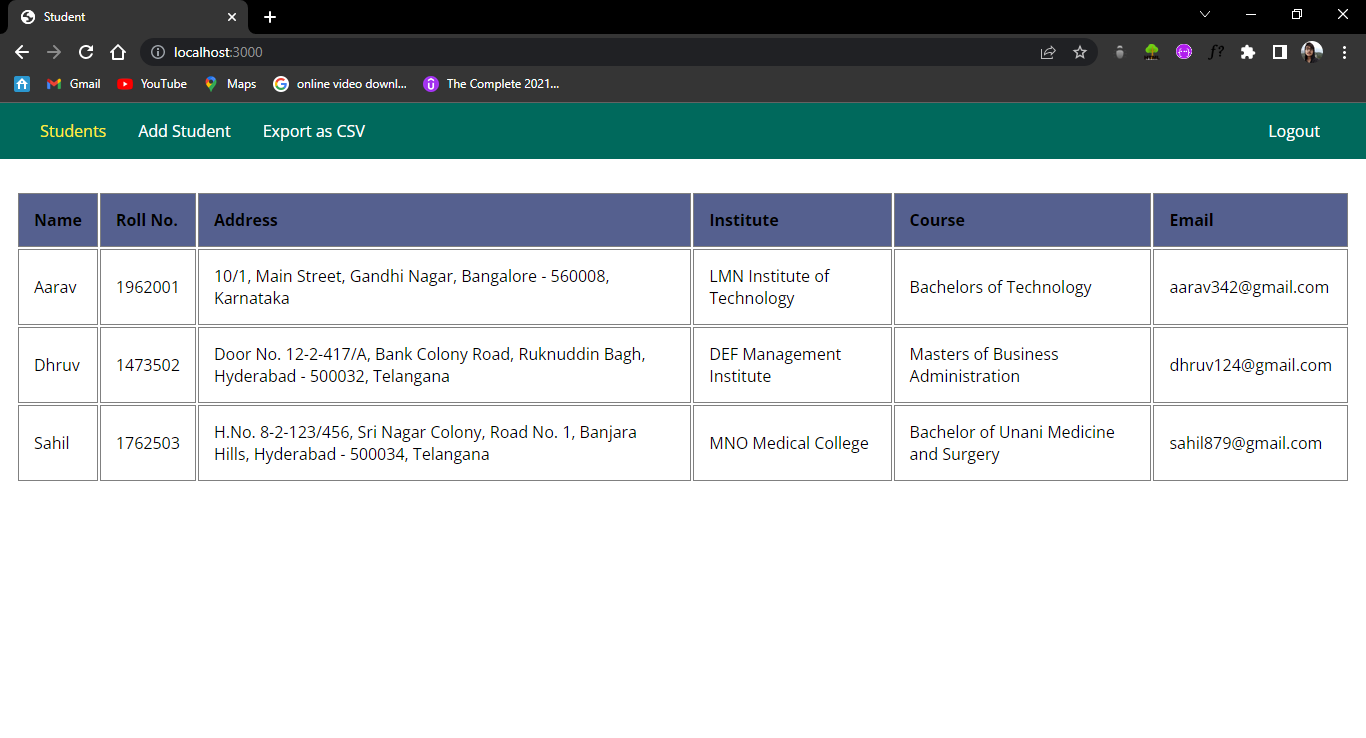Select the Student browser tab
1366x738 pixels.
[x=120, y=16]
